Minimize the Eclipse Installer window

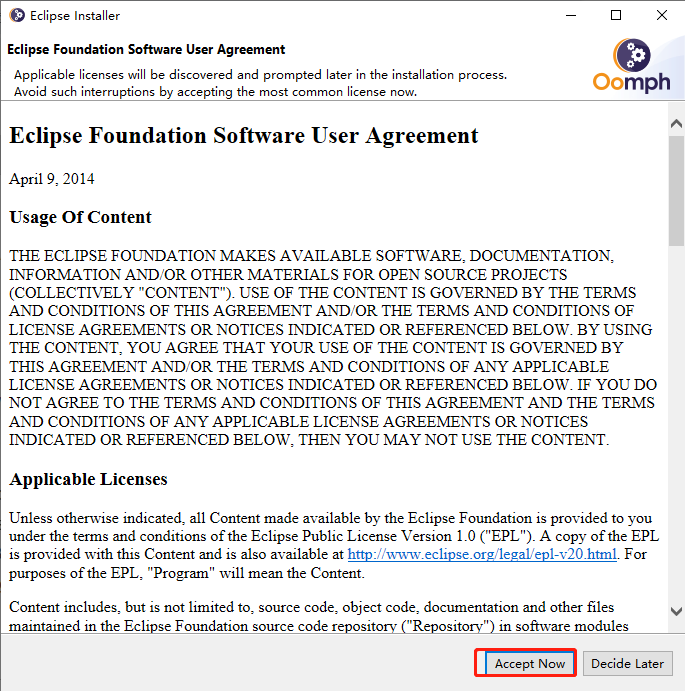tap(571, 15)
